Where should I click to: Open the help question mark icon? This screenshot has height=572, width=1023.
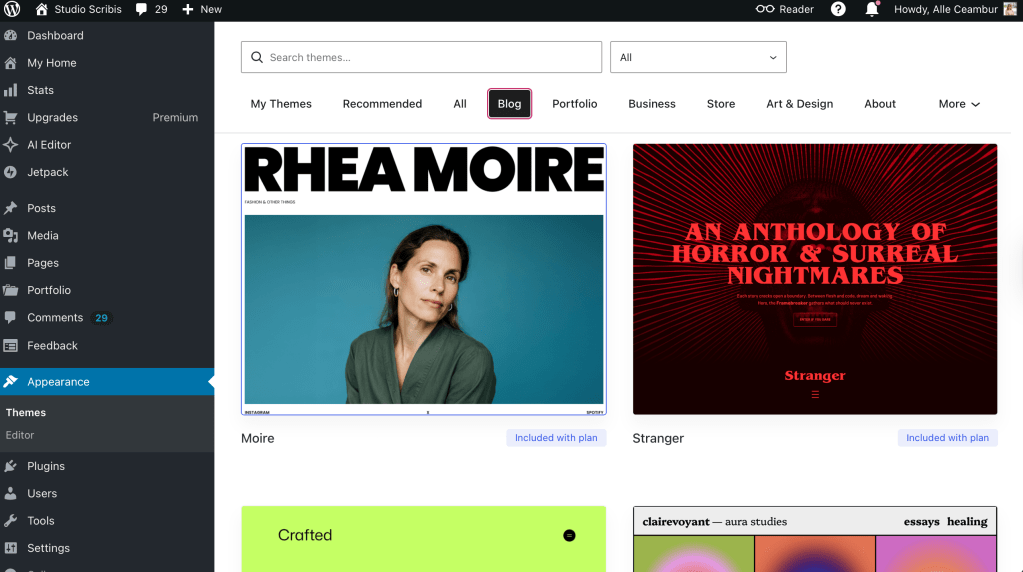click(838, 9)
